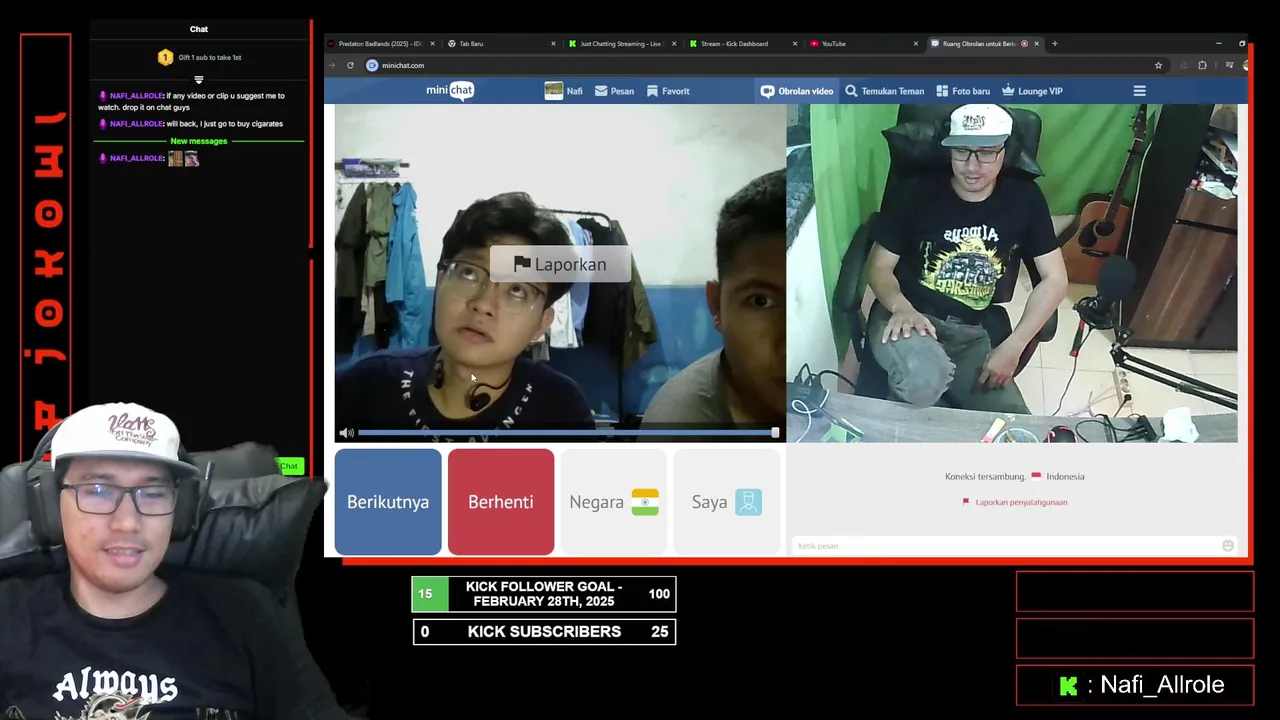1280x720 pixels.
Task: Click the Kick logo near Nafi_Allrole
Action: 1069,686
